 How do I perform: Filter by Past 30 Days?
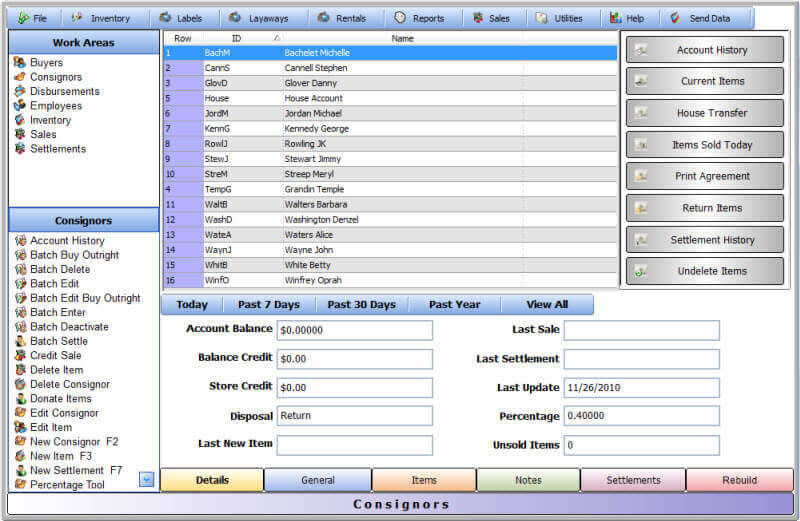point(362,305)
